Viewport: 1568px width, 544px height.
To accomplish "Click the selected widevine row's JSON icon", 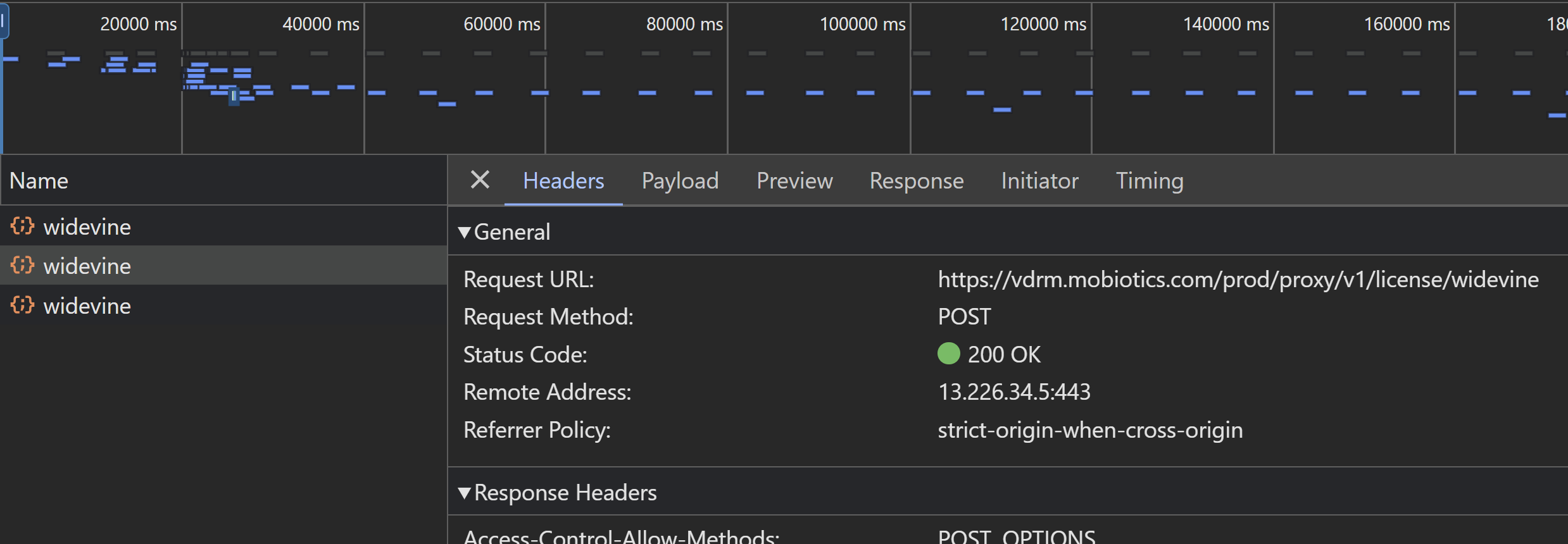I will point(22,265).
